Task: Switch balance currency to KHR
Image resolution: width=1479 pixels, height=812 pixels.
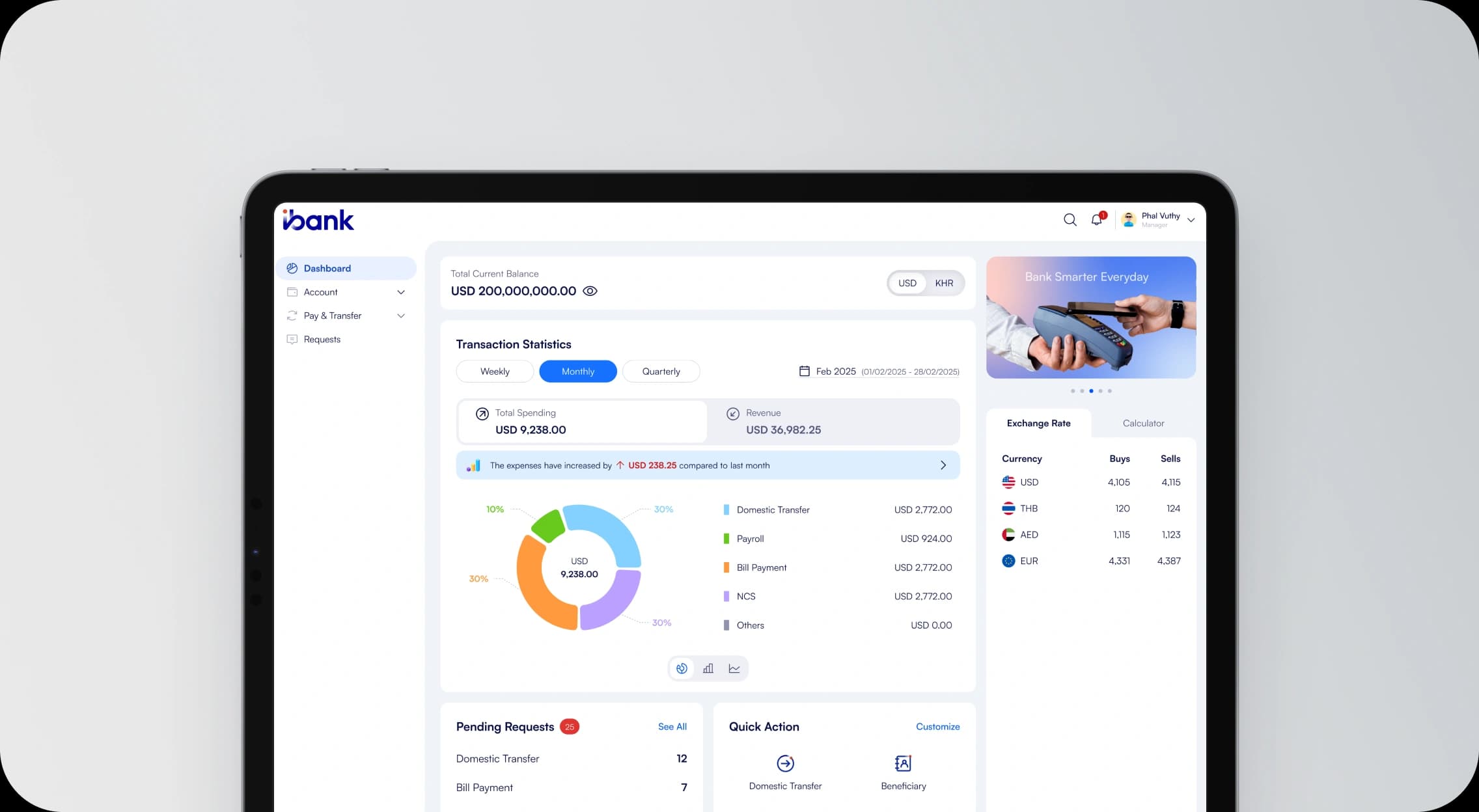Action: pos(944,283)
